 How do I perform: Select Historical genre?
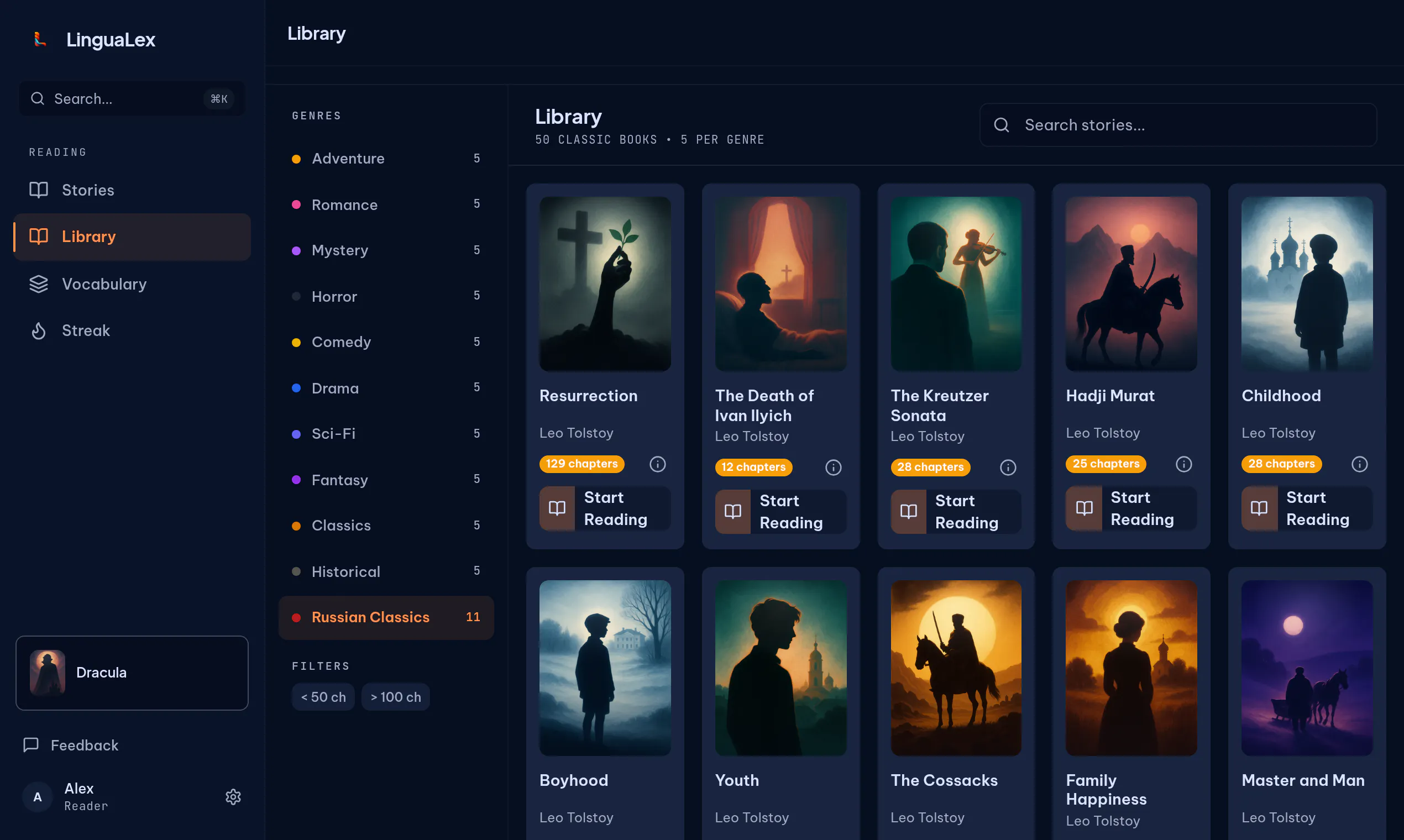coord(386,572)
